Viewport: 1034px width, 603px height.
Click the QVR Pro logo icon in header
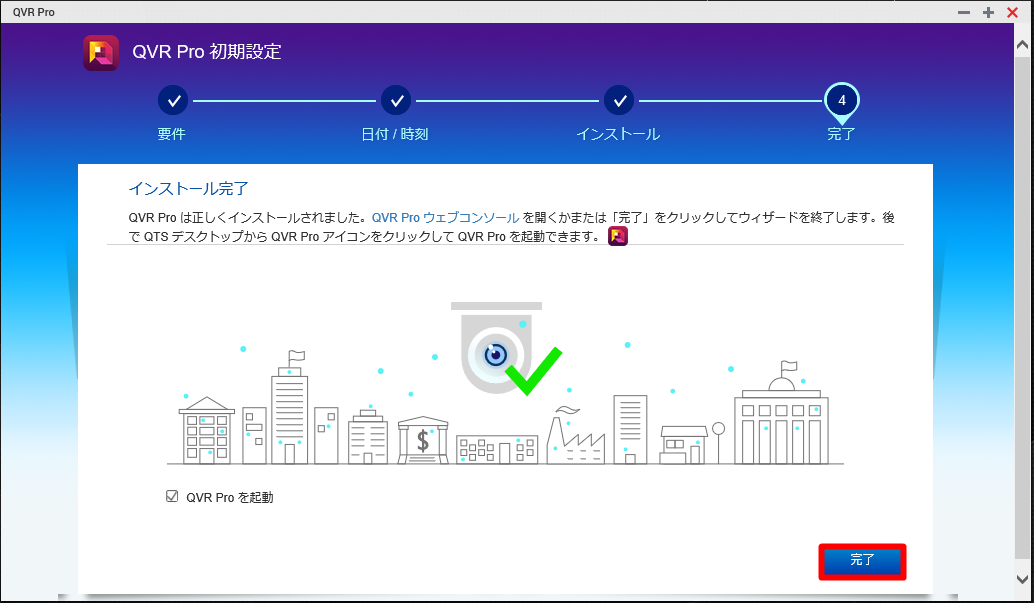pyautogui.click(x=101, y=53)
